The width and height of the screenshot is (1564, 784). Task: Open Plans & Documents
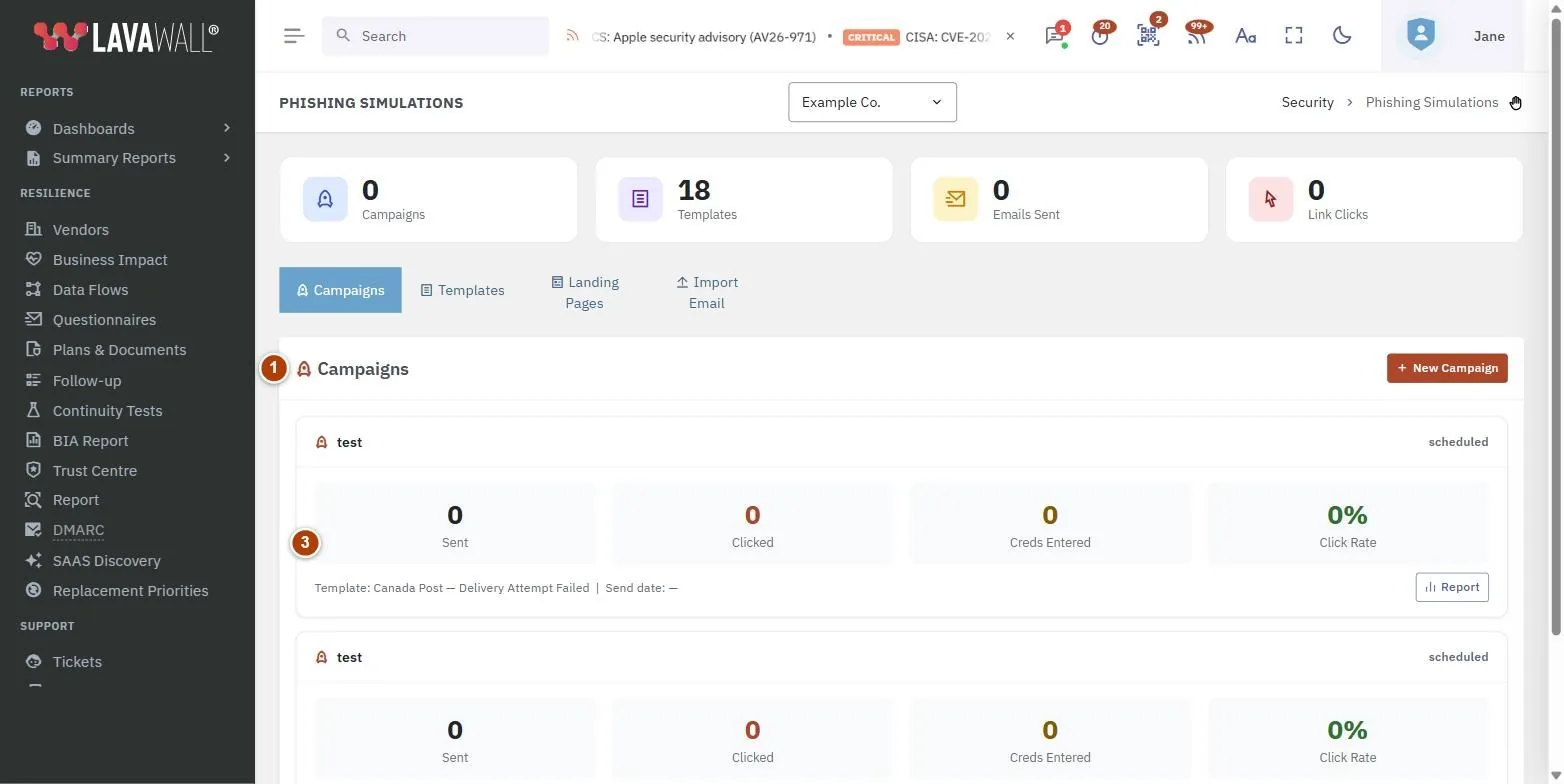click(x=119, y=349)
